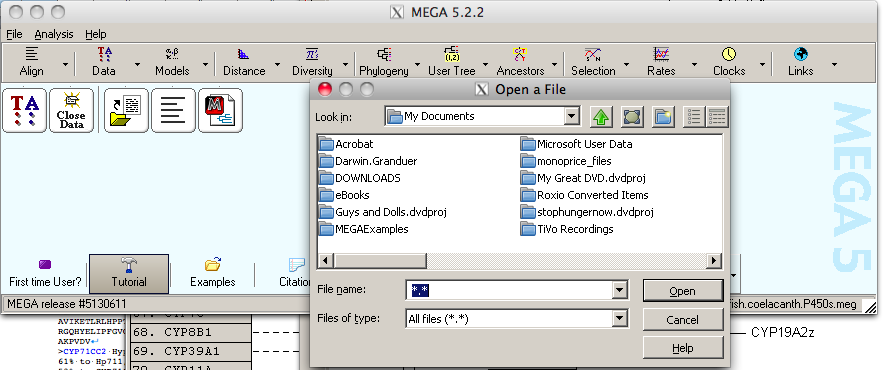Expand the Distance dropdown arrow

pyautogui.click(x=277, y=64)
